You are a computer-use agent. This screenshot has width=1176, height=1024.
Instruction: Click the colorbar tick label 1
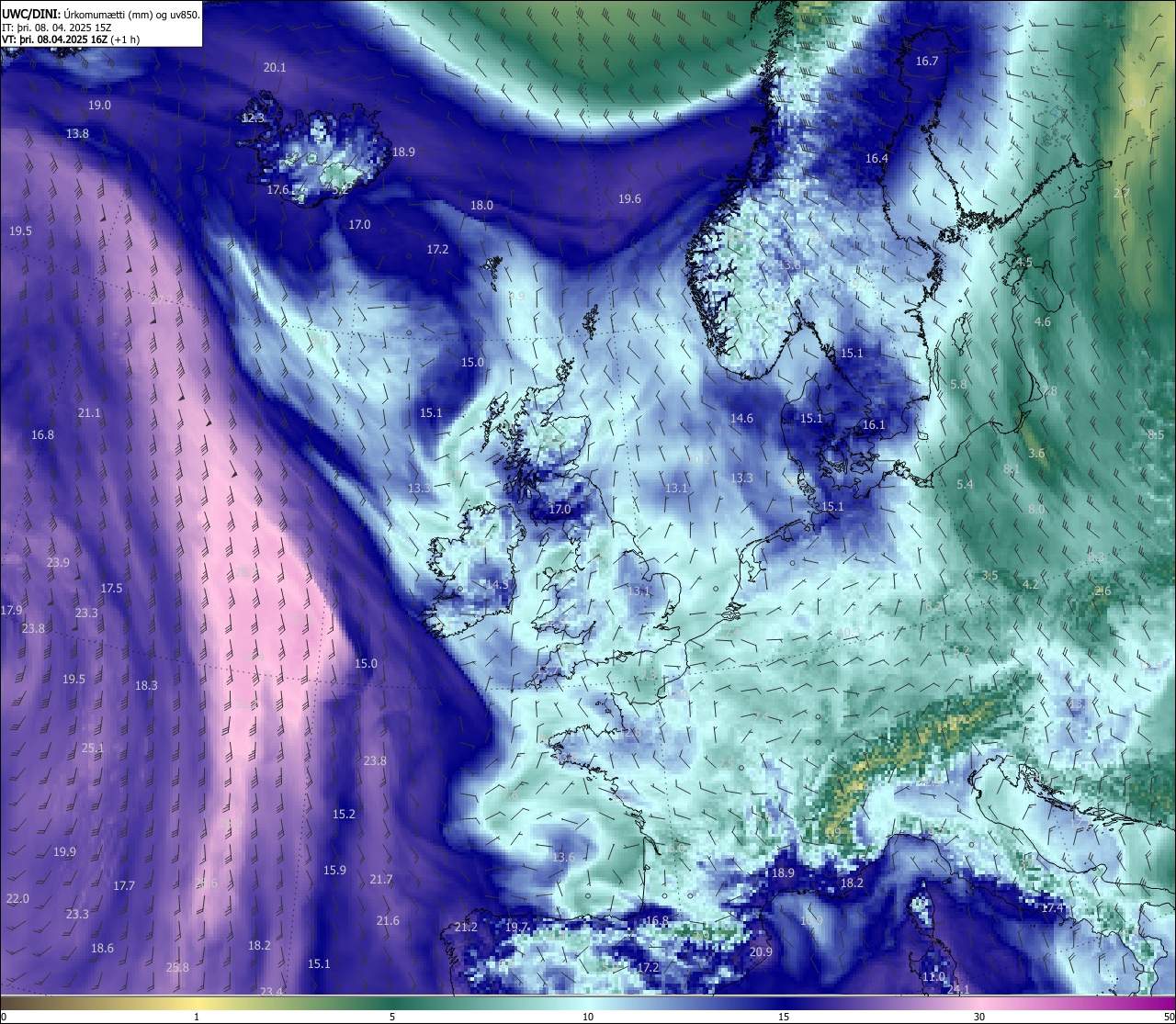coord(197,1017)
